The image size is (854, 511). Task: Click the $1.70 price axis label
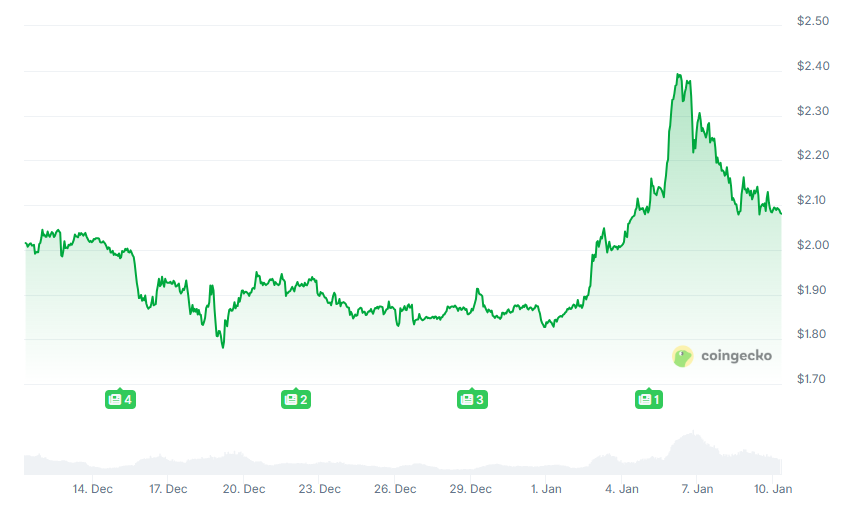[x=812, y=379]
